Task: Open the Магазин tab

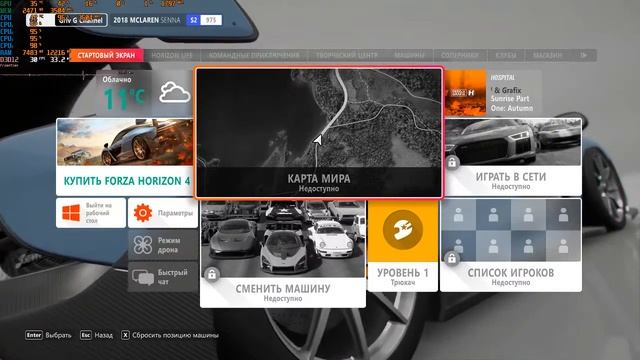Action: coord(547,56)
